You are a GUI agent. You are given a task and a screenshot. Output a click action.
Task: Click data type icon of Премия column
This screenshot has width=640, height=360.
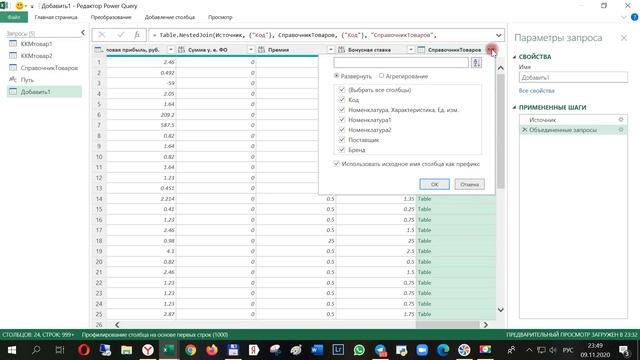[x=262, y=50]
